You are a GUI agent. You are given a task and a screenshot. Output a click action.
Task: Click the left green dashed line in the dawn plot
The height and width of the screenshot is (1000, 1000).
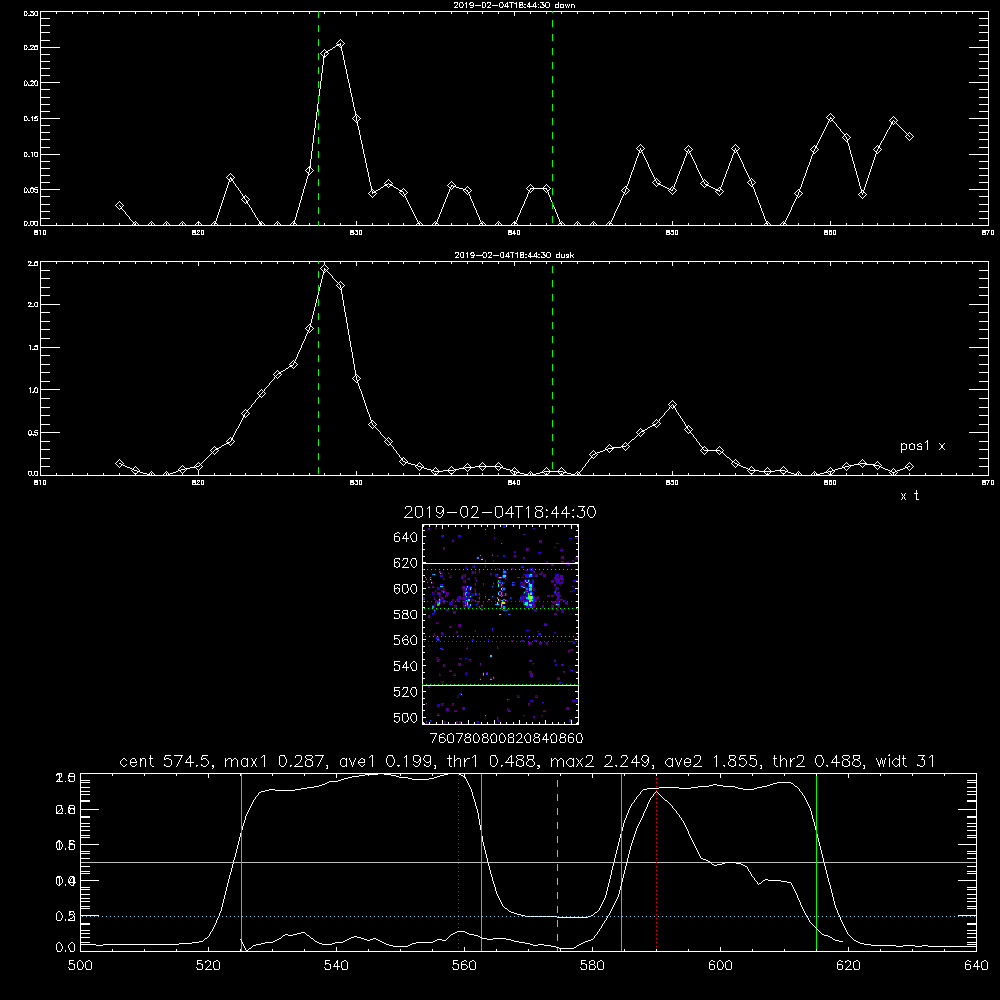pos(318,118)
